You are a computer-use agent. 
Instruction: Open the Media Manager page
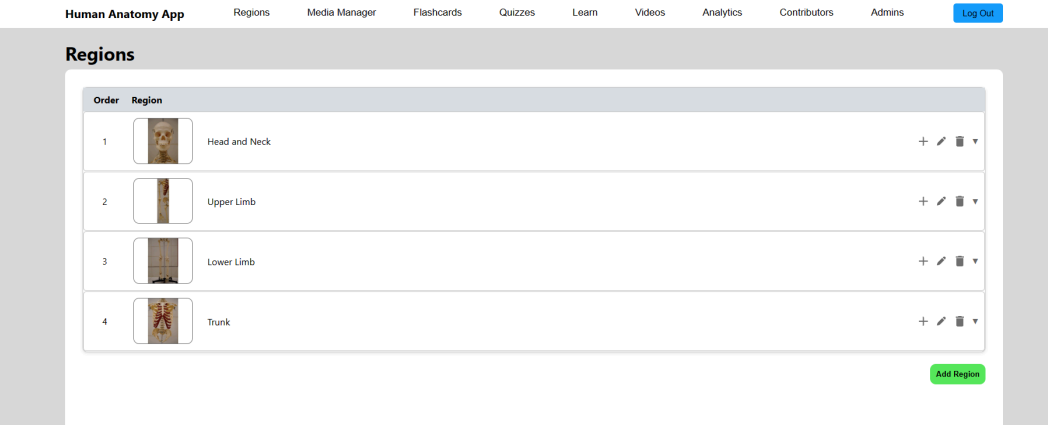[342, 13]
